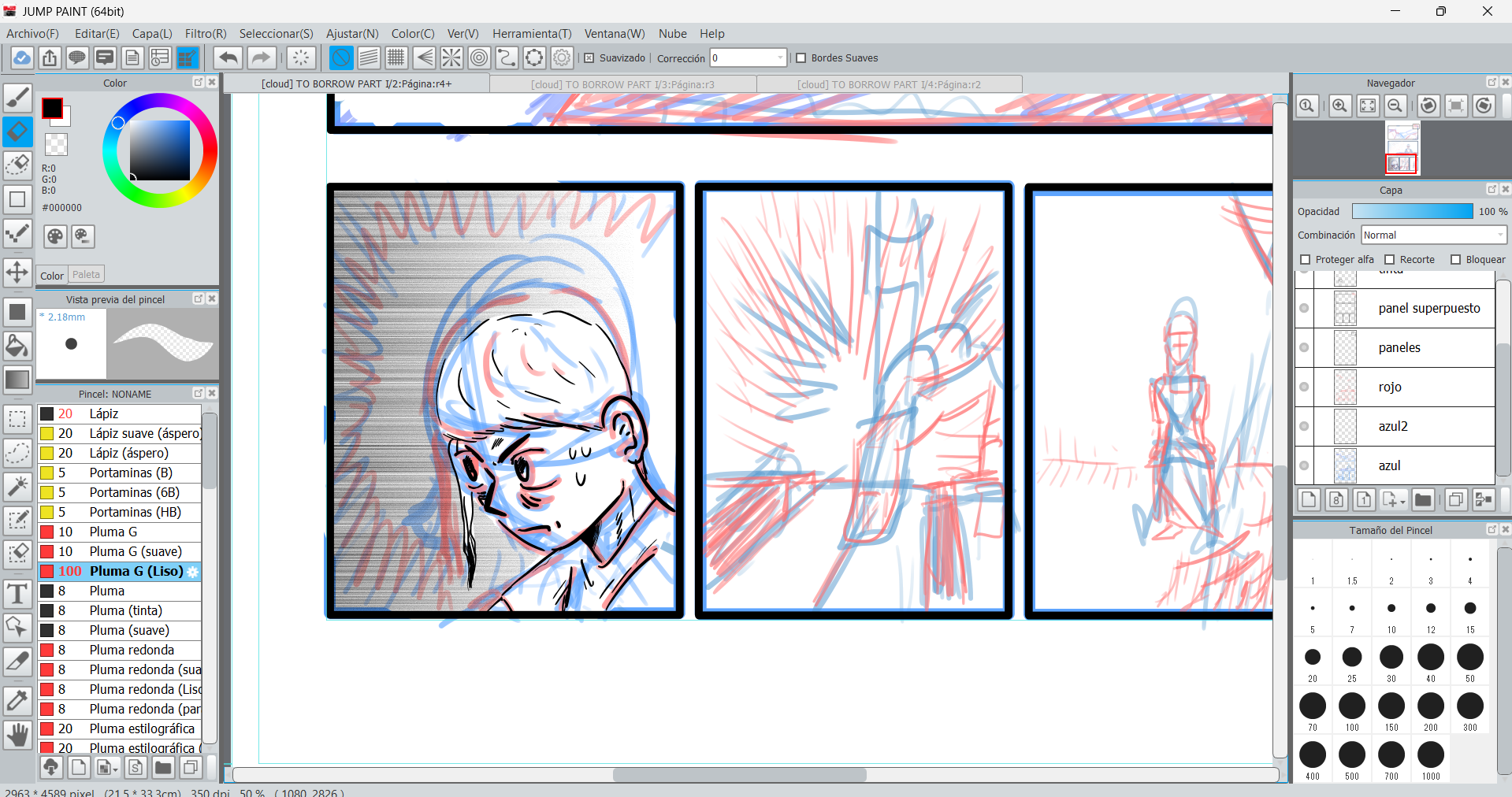Select the Brush tool in left toolbar

(17, 98)
